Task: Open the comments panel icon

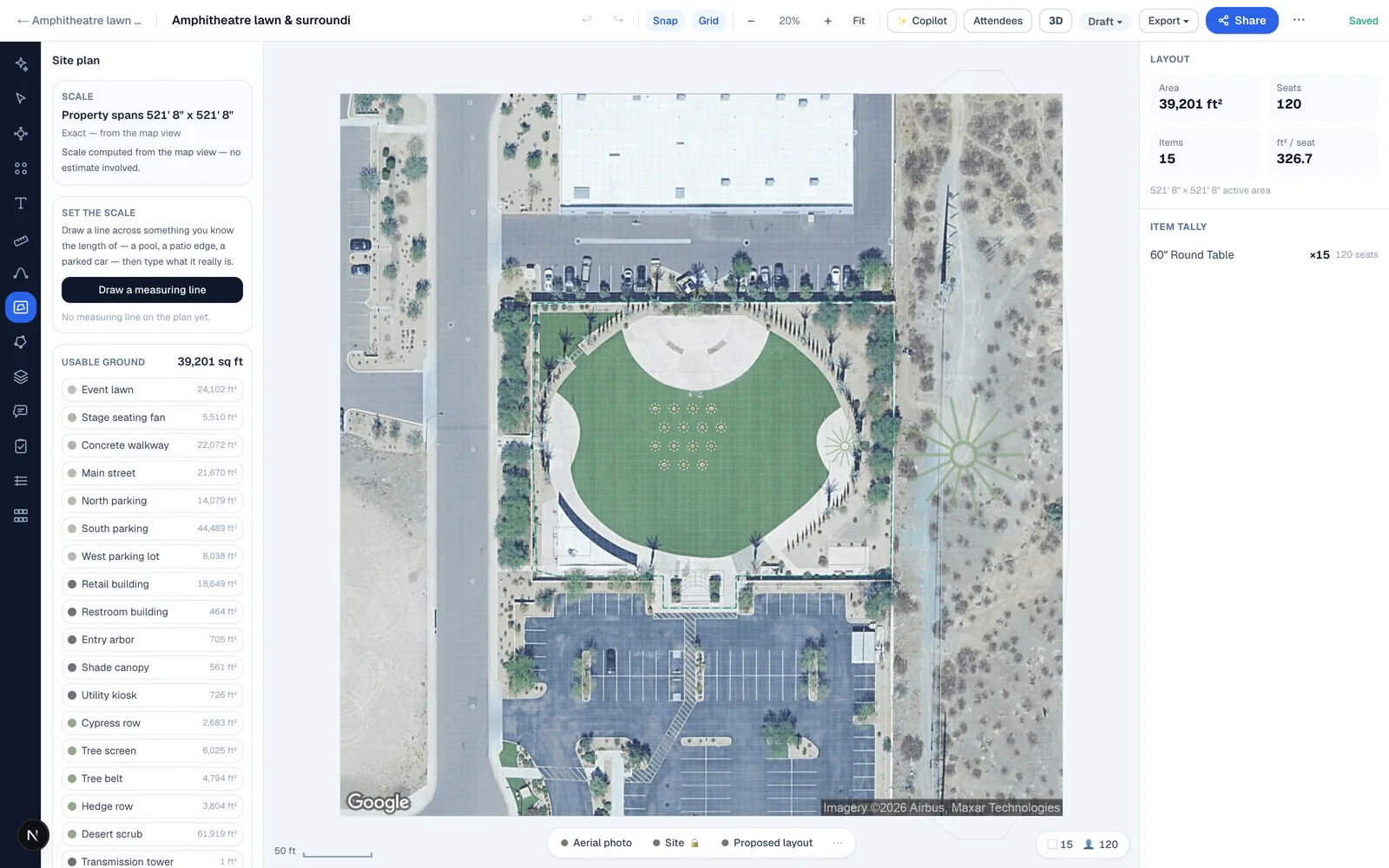Action: pos(21,411)
